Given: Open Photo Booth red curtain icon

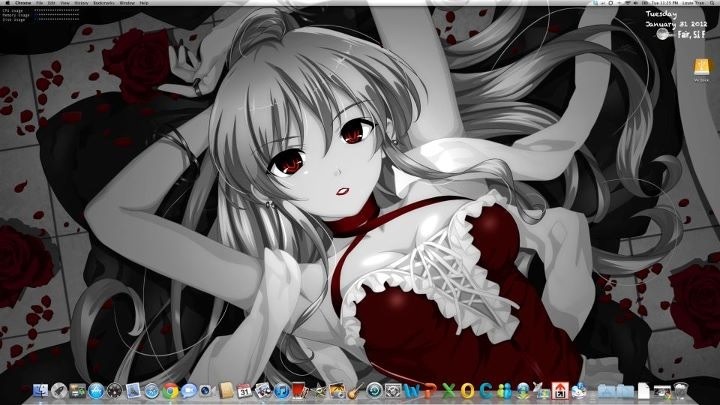Looking at the screenshot, I should tap(299, 390).
